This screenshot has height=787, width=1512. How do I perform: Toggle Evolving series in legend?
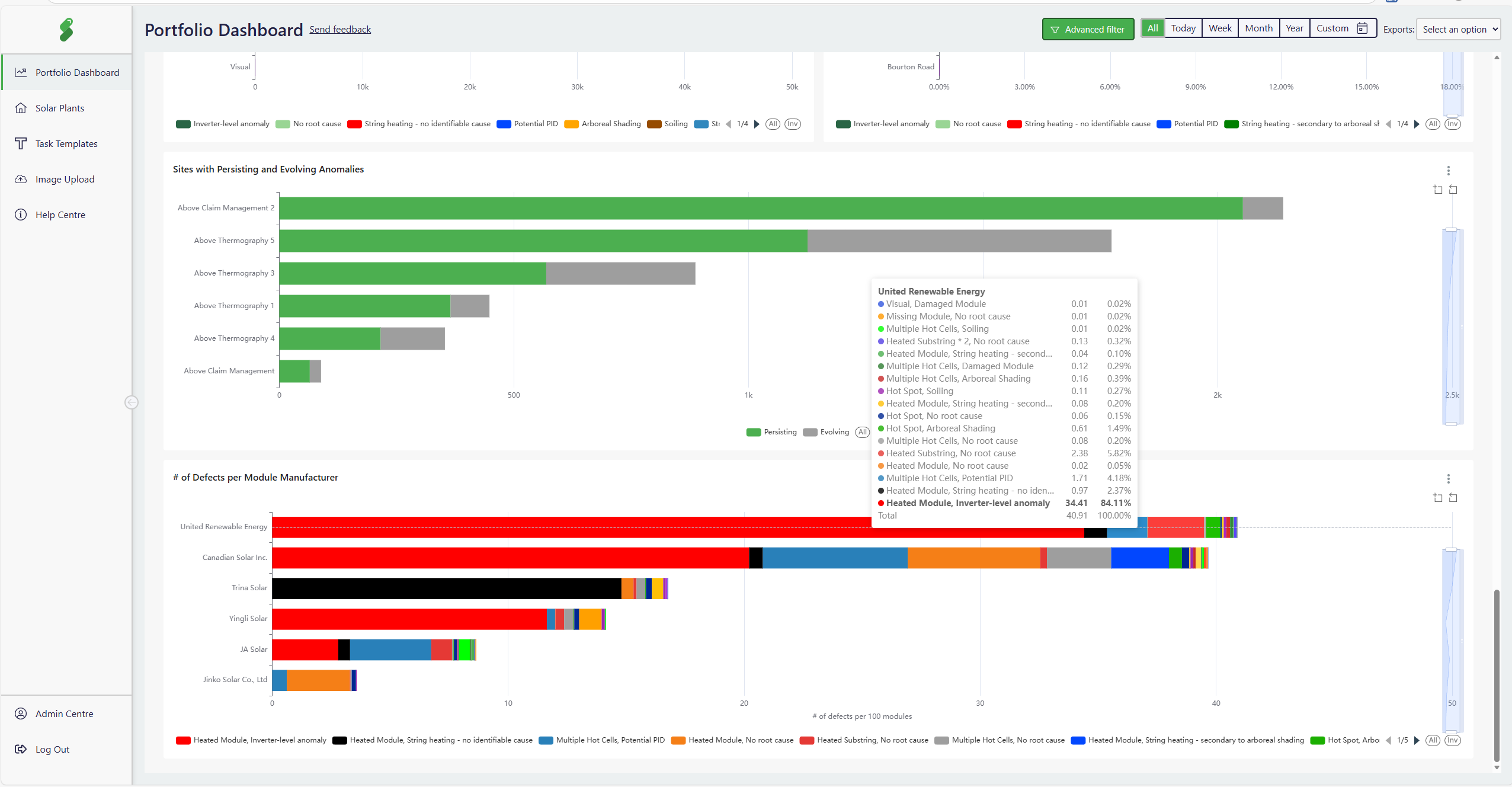click(x=827, y=432)
